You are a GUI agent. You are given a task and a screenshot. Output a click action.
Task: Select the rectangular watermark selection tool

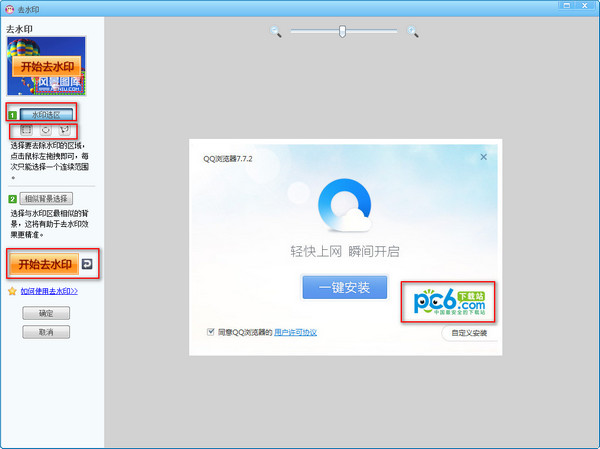(26, 131)
